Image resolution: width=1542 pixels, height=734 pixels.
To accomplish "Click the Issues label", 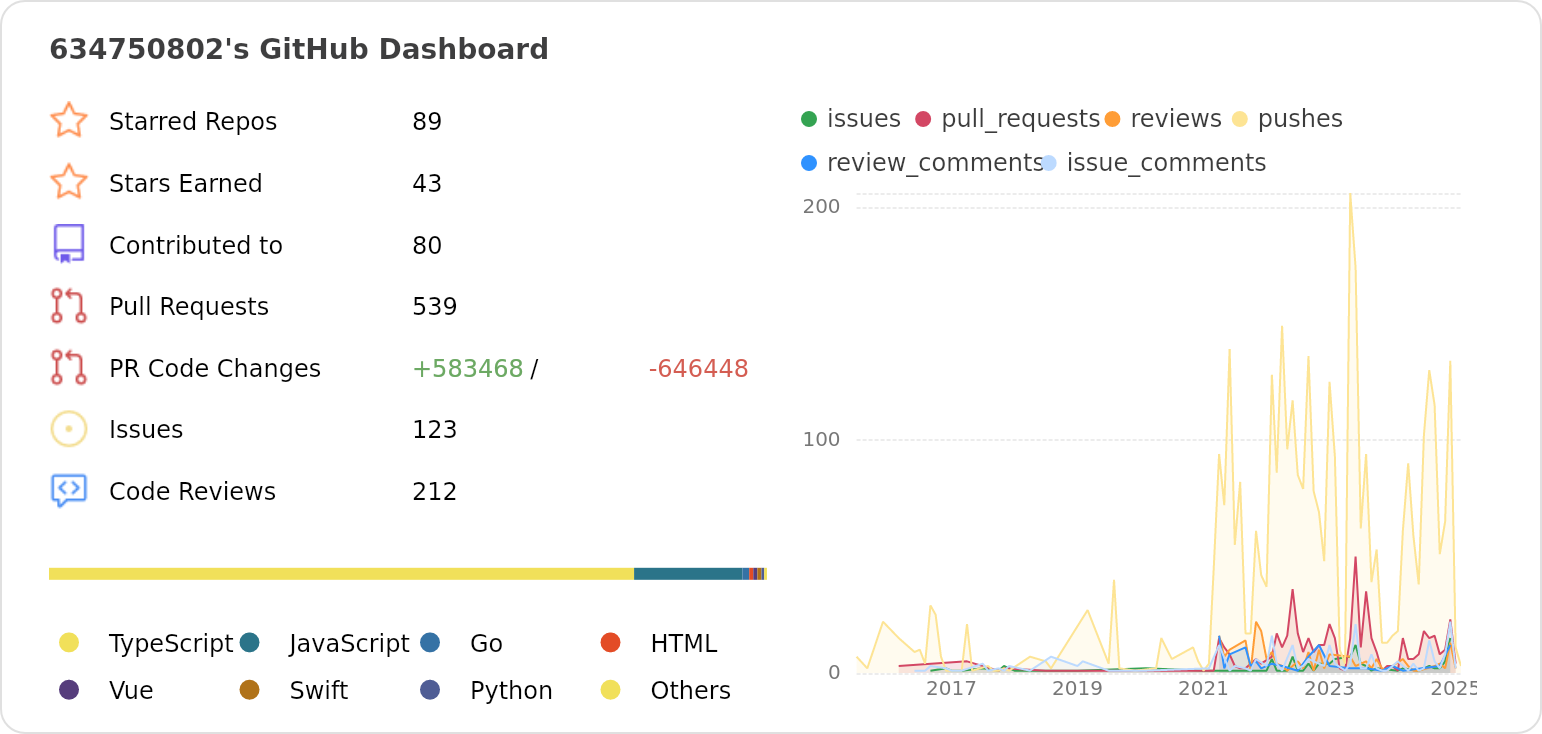I will (146, 430).
